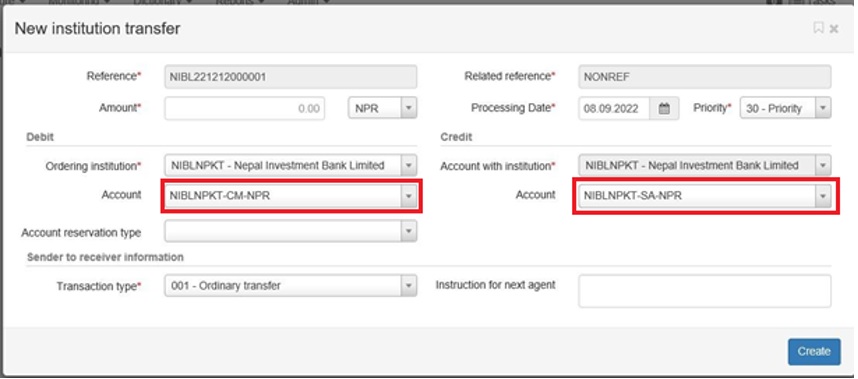Screen dimensions: 858x379
Task: Click the Processing Date label
Action: (513, 108)
